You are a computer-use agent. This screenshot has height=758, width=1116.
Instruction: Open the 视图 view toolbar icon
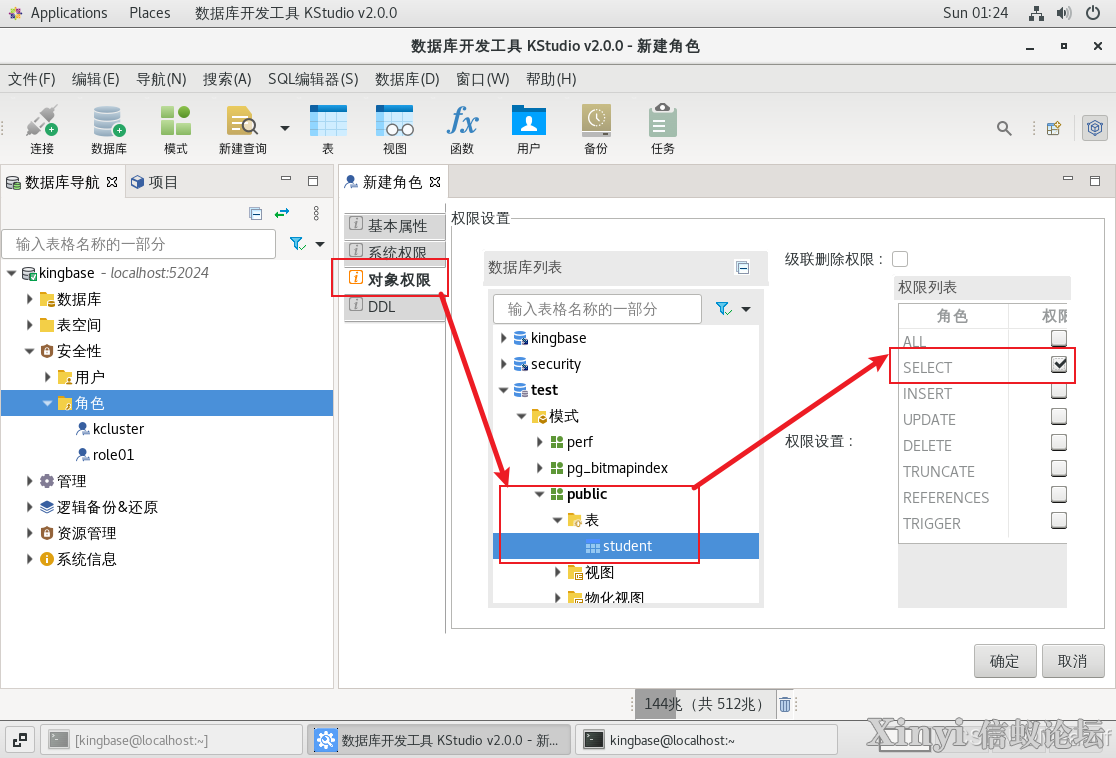click(395, 129)
